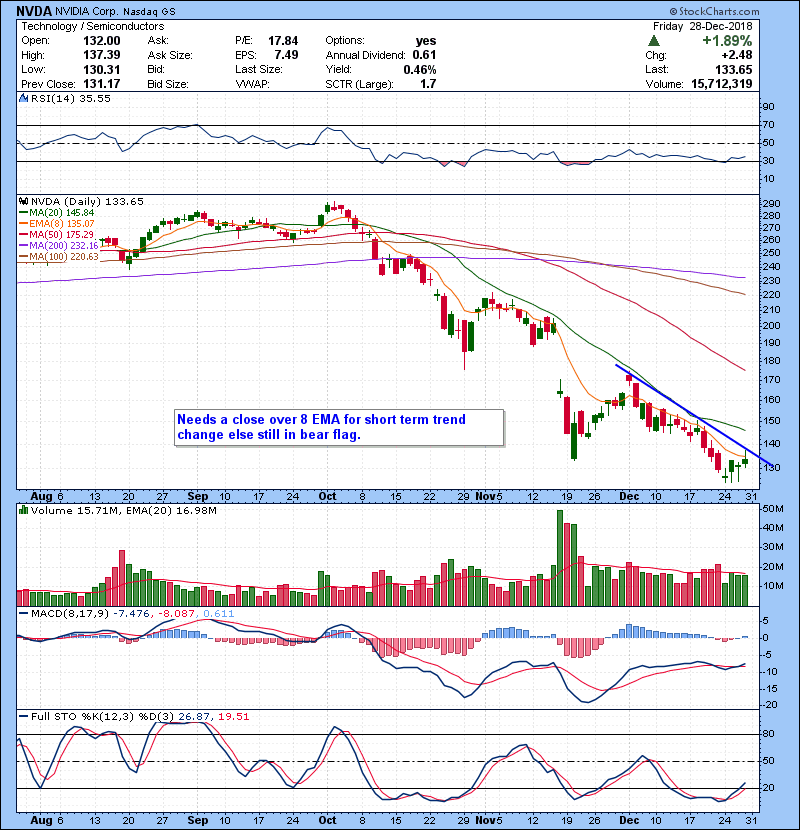Viewport: 800px width, 830px height.
Task: Click the High value 137.39
Action: [x=102, y=55]
